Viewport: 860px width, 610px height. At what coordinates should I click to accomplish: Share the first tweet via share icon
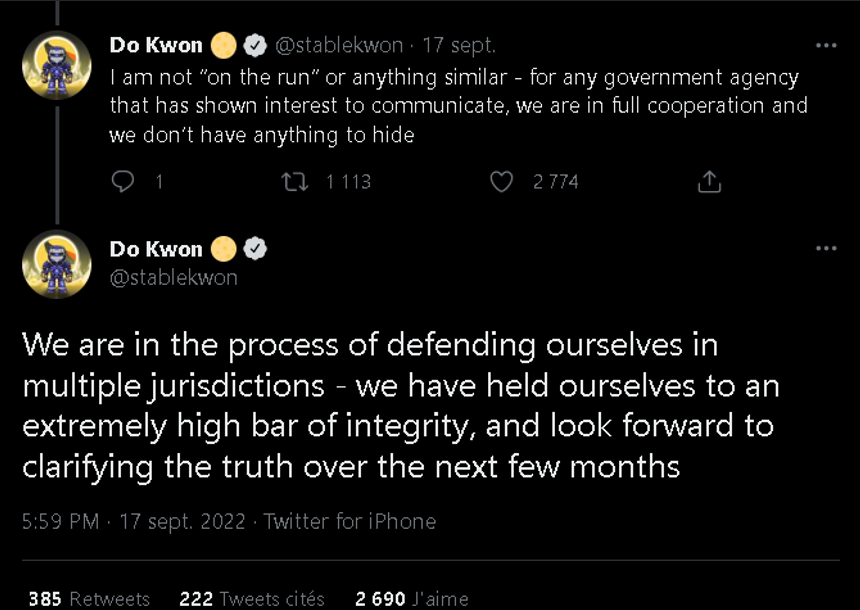click(708, 181)
